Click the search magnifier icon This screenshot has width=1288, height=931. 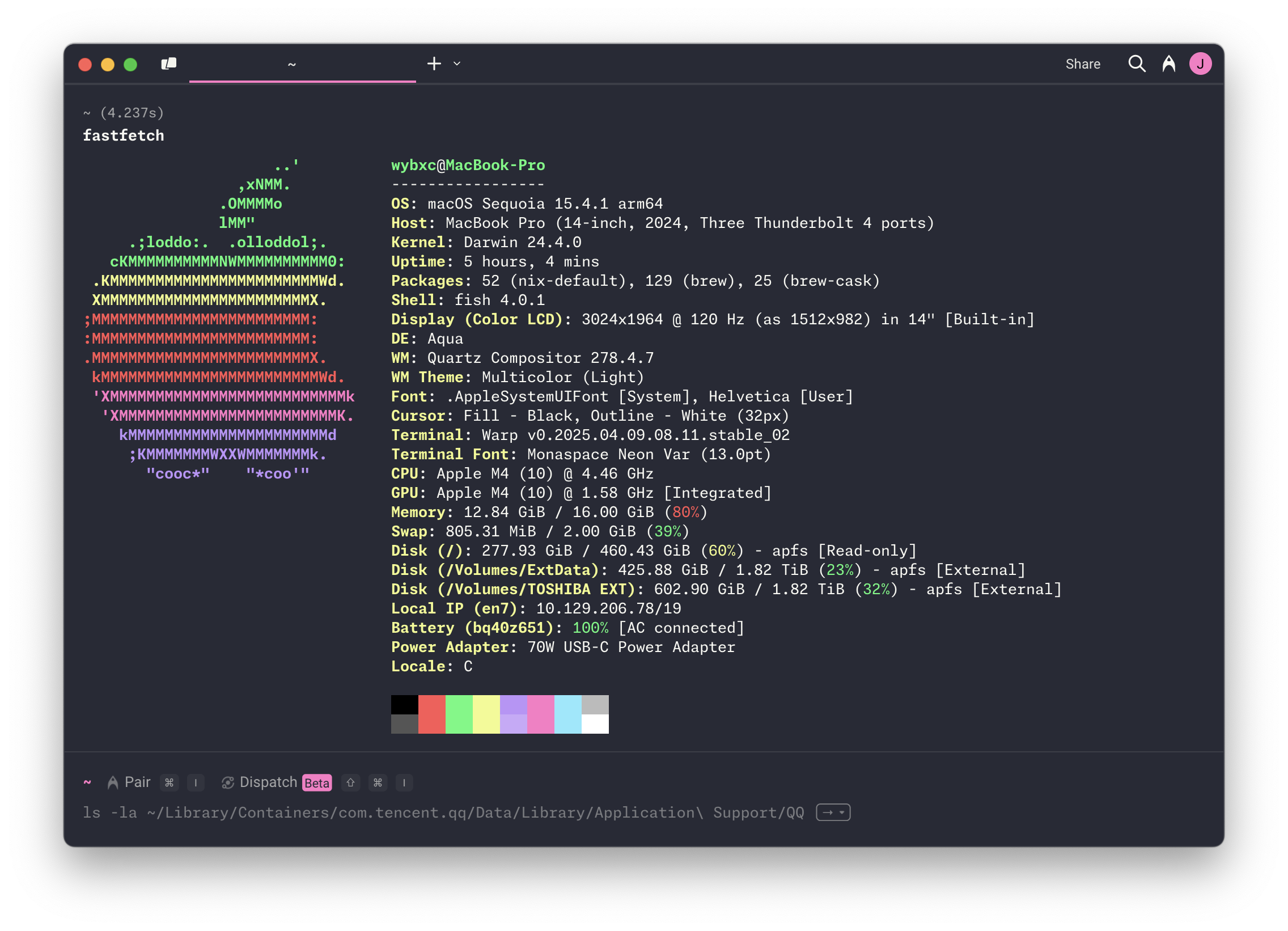coord(1137,64)
